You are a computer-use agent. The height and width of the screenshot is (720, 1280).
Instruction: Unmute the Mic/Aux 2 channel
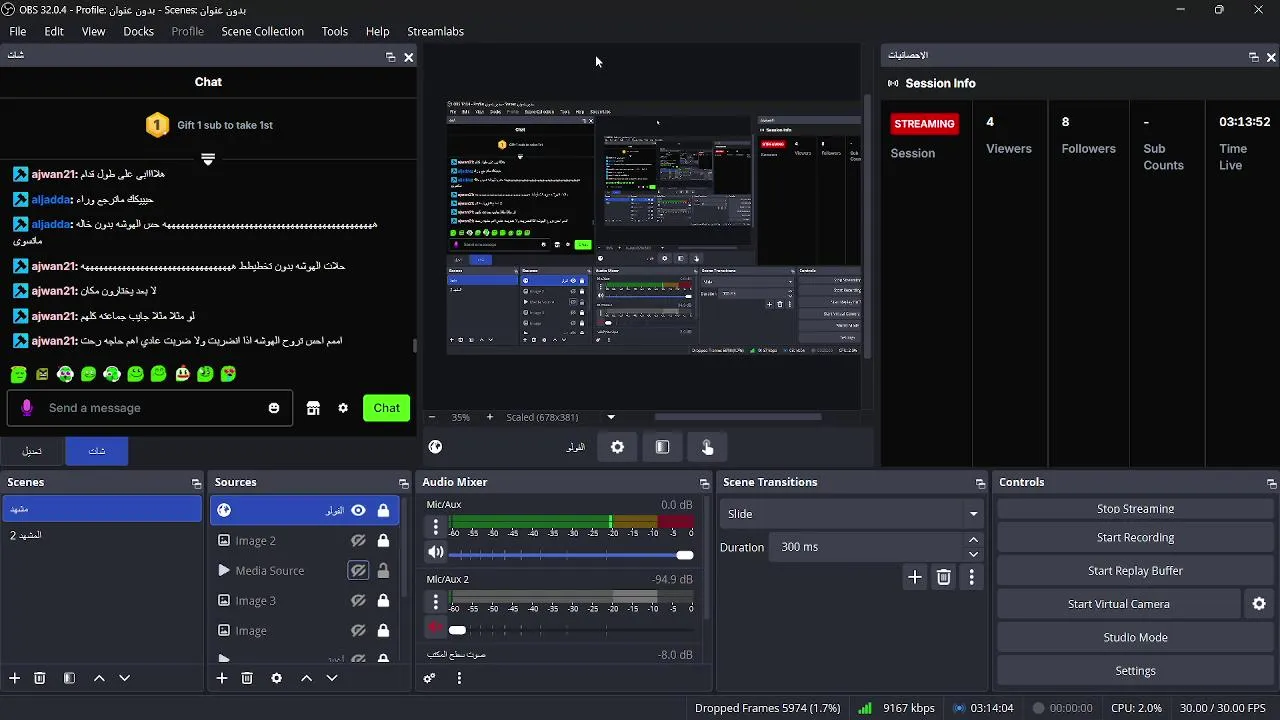(435, 628)
